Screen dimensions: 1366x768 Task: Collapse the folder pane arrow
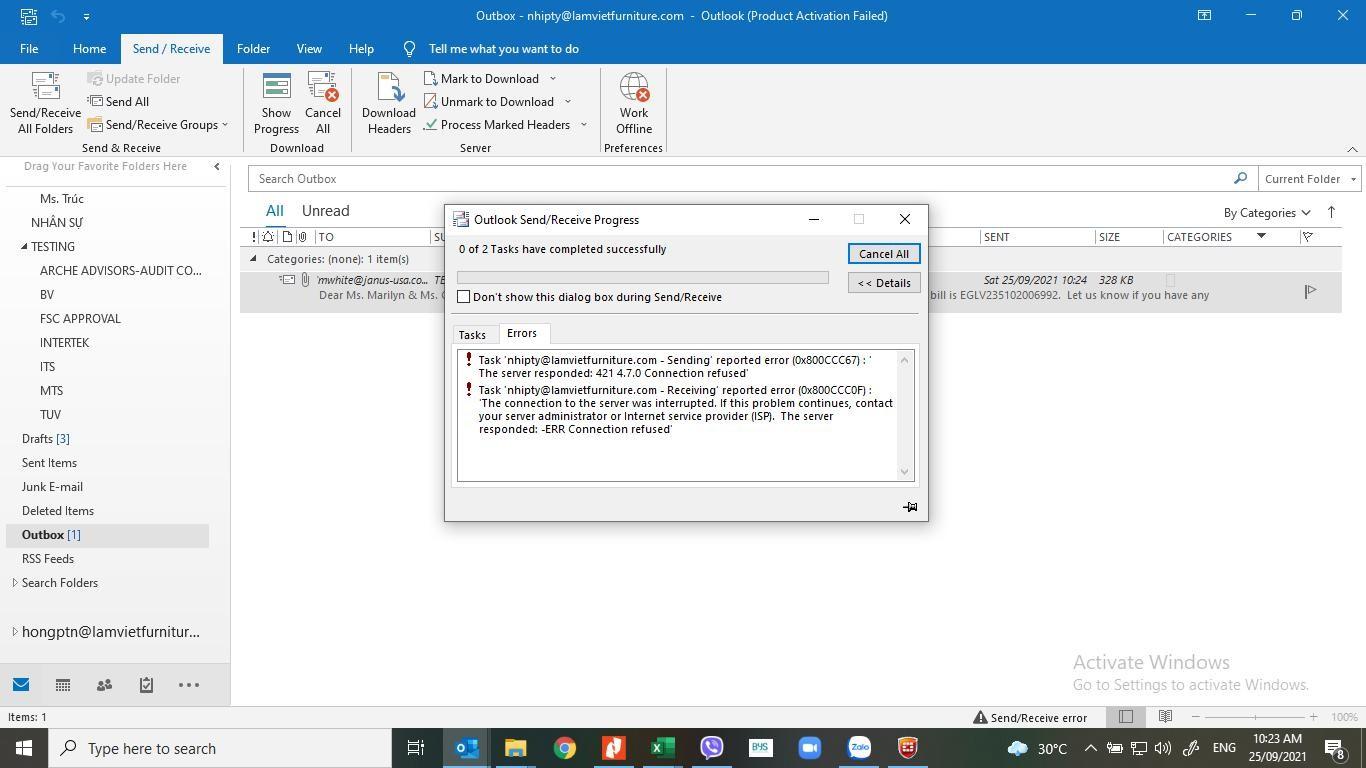217,166
